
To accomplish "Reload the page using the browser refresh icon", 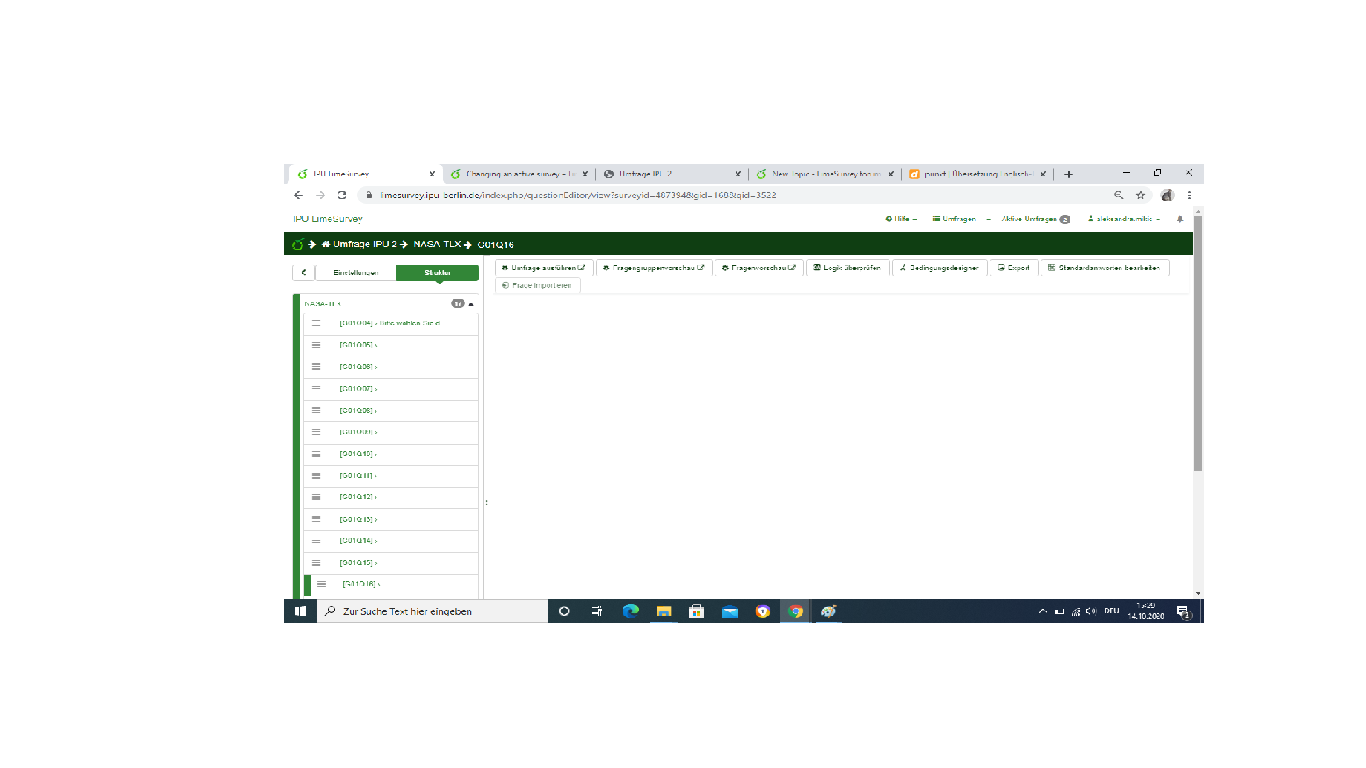I will [x=342, y=195].
